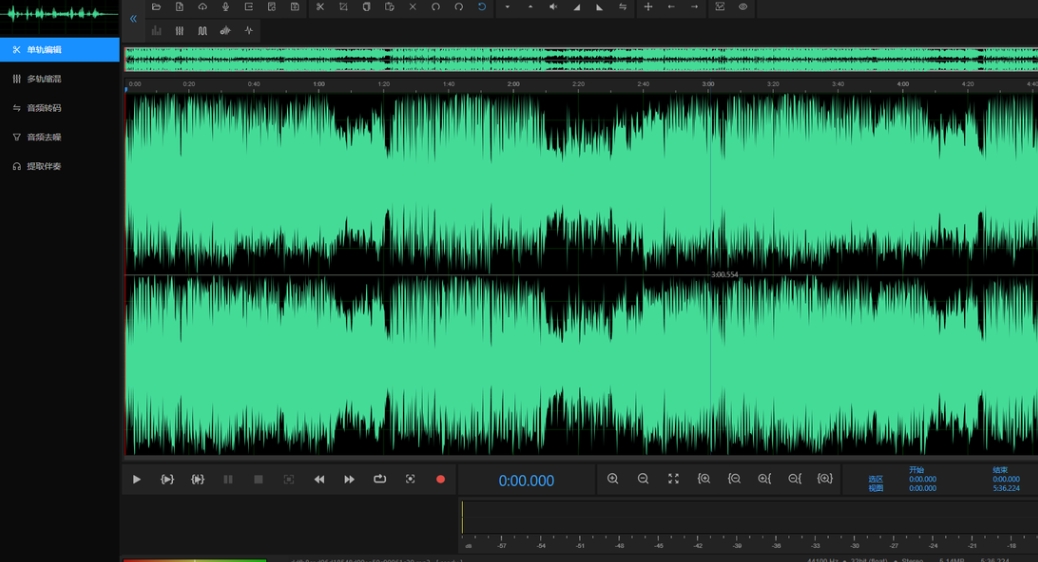
Task: Click the four-arrows zoom fit icon
Action: (673, 479)
